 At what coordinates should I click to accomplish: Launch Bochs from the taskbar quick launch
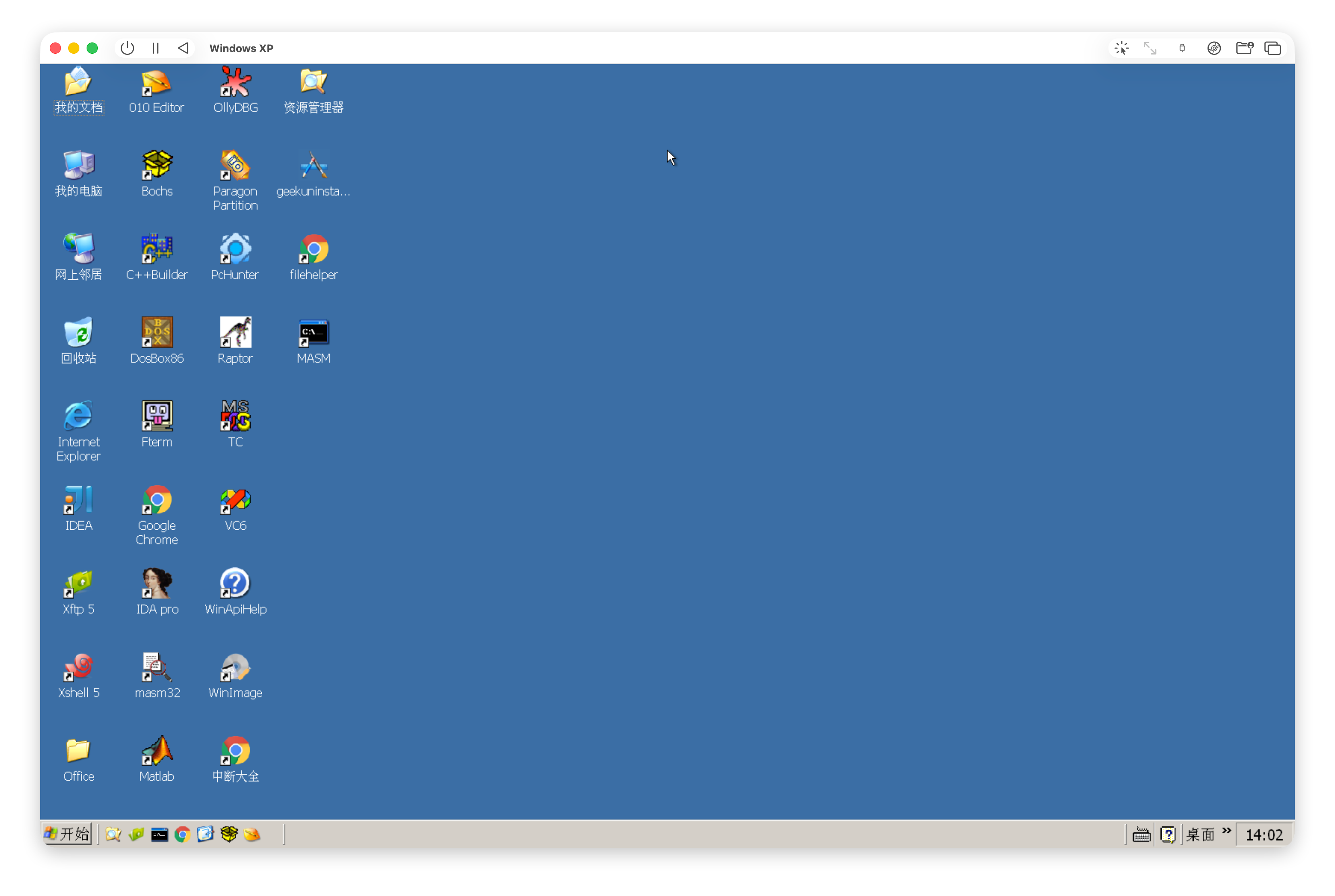click(x=229, y=834)
